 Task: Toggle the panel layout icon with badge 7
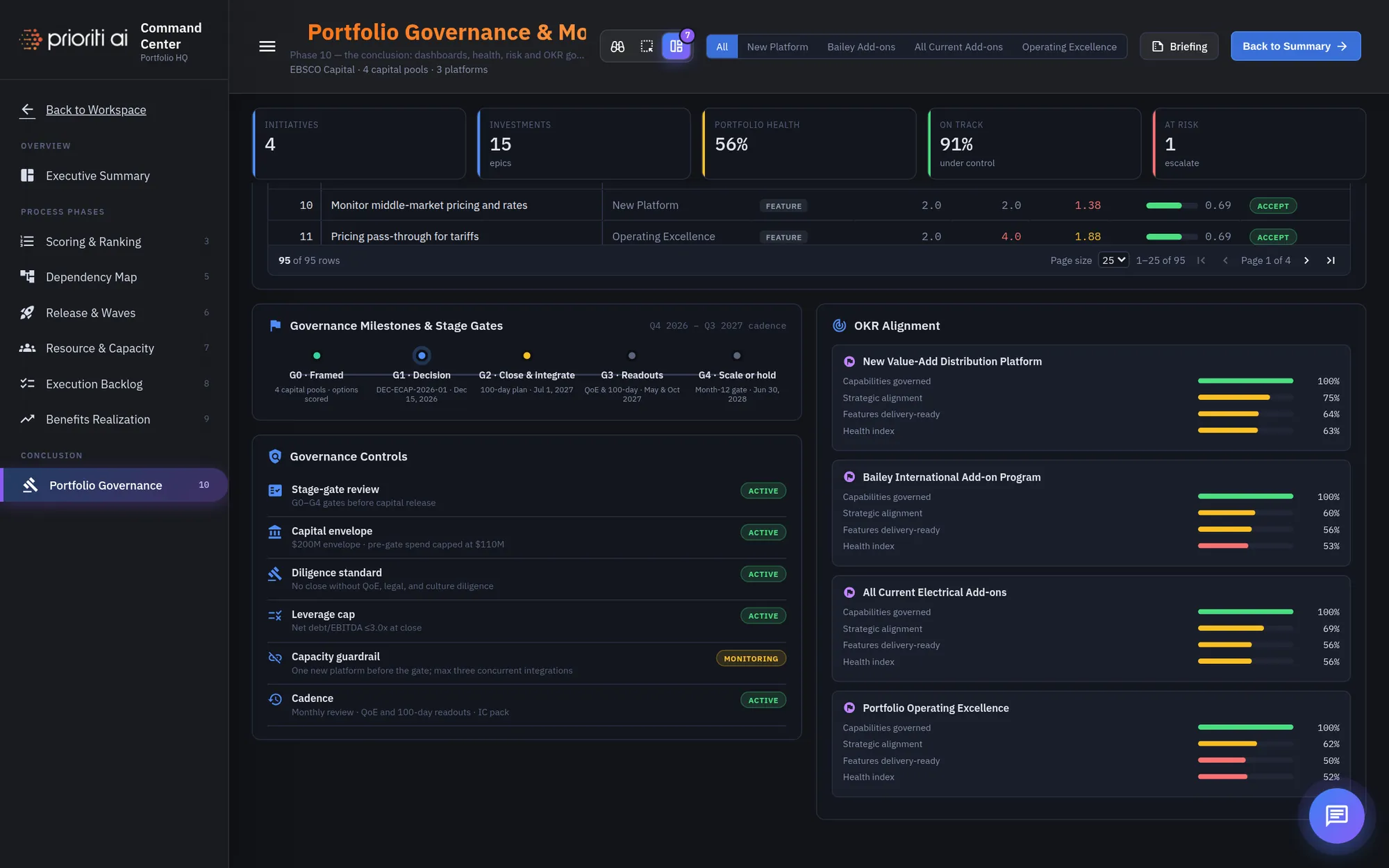pos(676,47)
